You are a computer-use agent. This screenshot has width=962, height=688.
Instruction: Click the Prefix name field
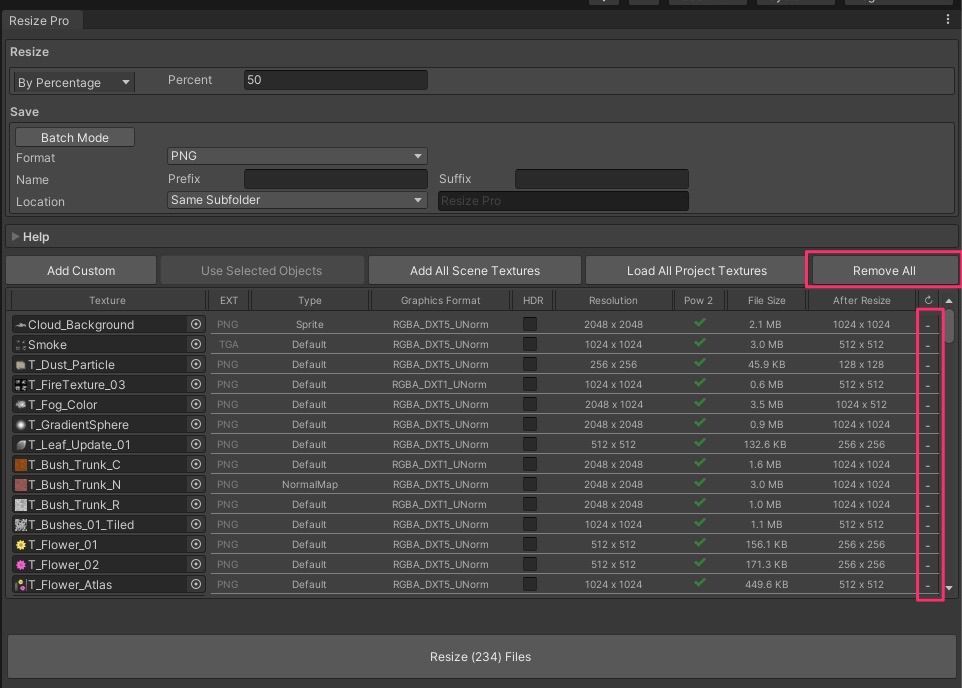click(336, 179)
